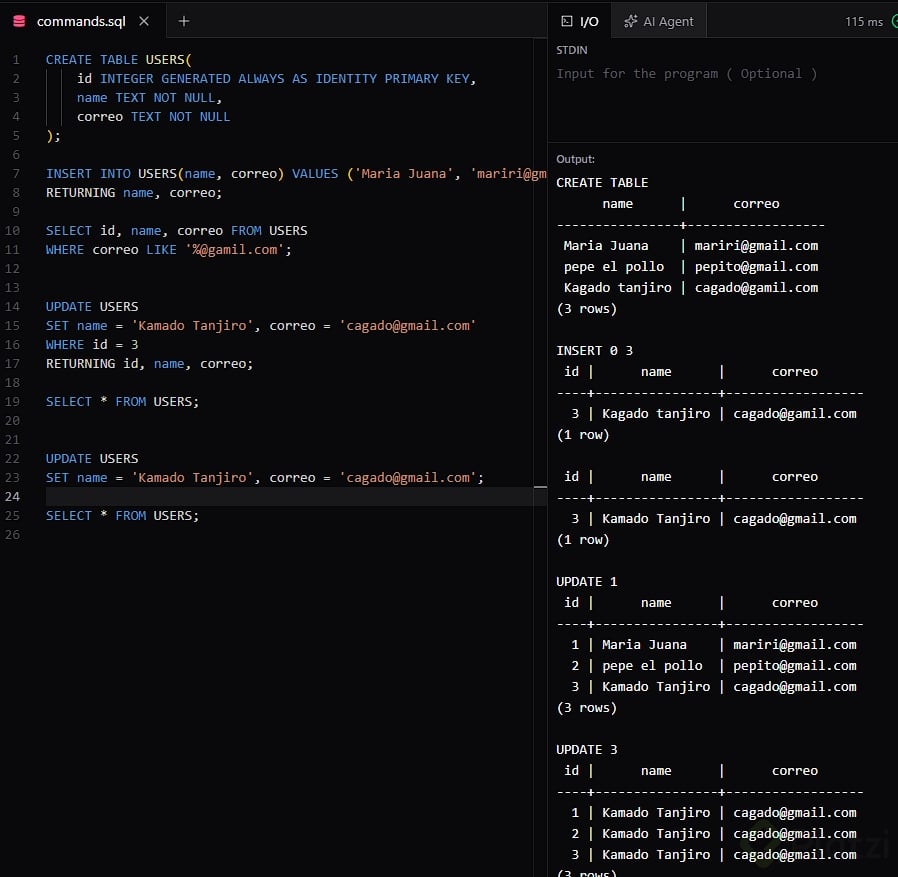Click the WHERE id = 3 line
This screenshot has height=877, width=898.
coord(92,344)
